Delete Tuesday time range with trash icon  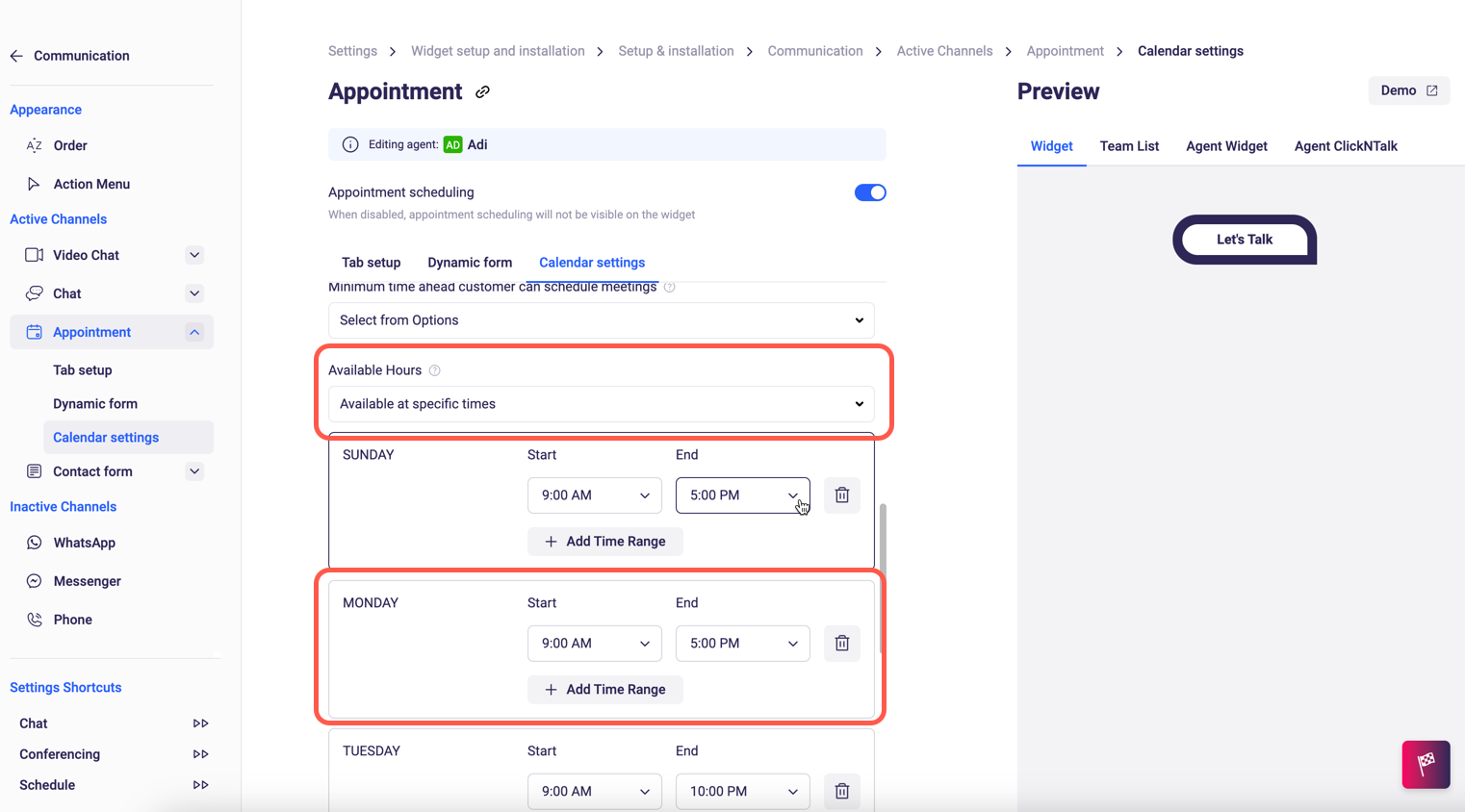pyautogui.click(x=842, y=792)
